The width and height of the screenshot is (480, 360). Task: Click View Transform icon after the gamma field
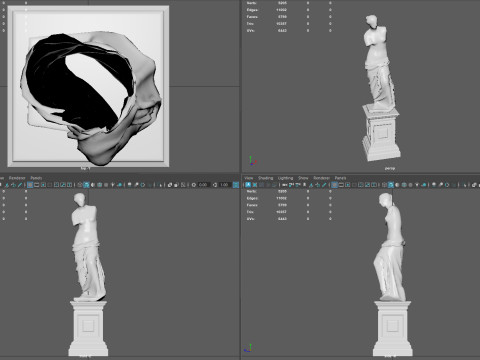pyautogui.click(x=236, y=185)
